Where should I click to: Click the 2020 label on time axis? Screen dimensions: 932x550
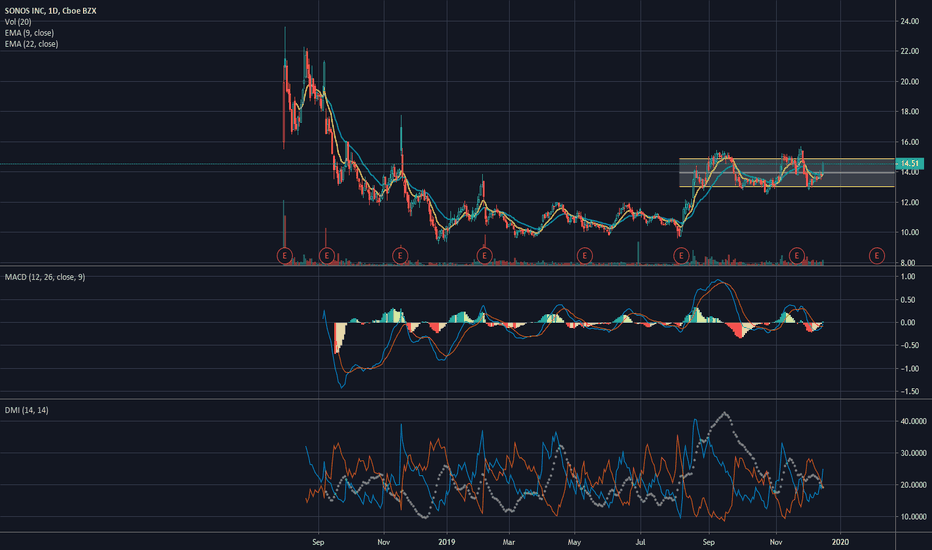pyautogui.click(x=840, y=542)
